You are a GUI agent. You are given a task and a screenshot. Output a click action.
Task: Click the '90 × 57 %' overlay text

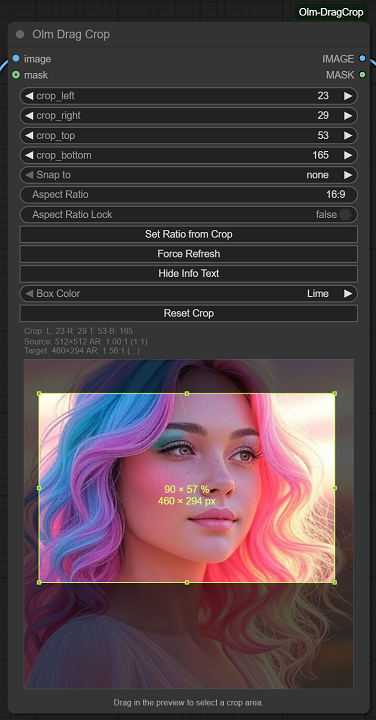tap(186, 489)
